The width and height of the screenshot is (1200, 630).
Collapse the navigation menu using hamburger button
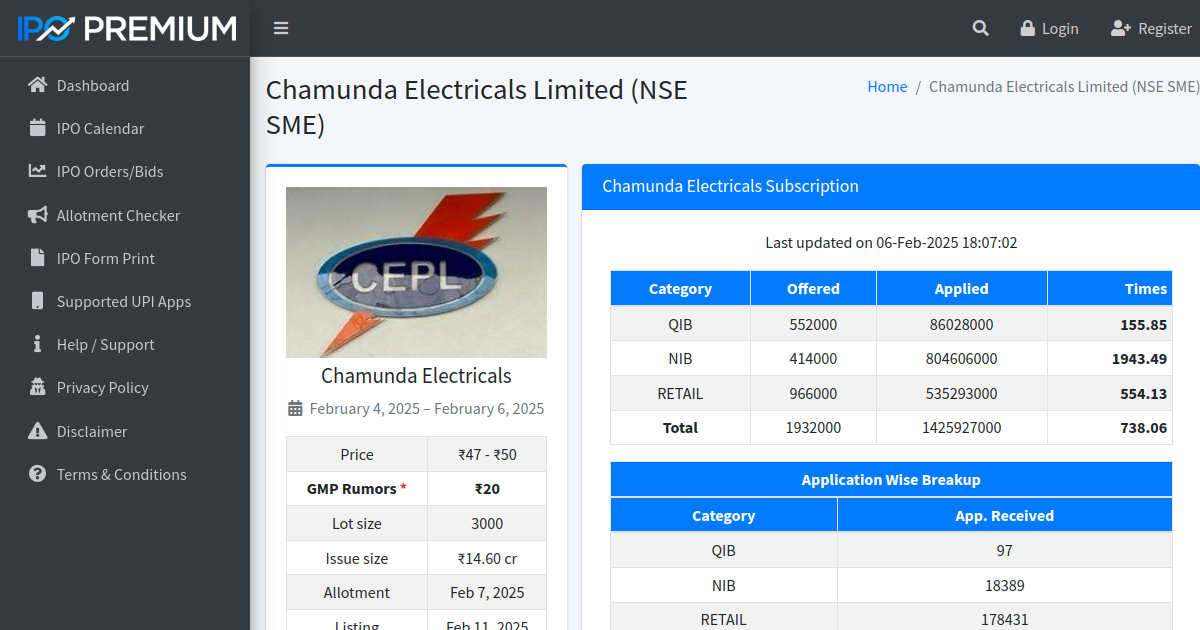281,28
